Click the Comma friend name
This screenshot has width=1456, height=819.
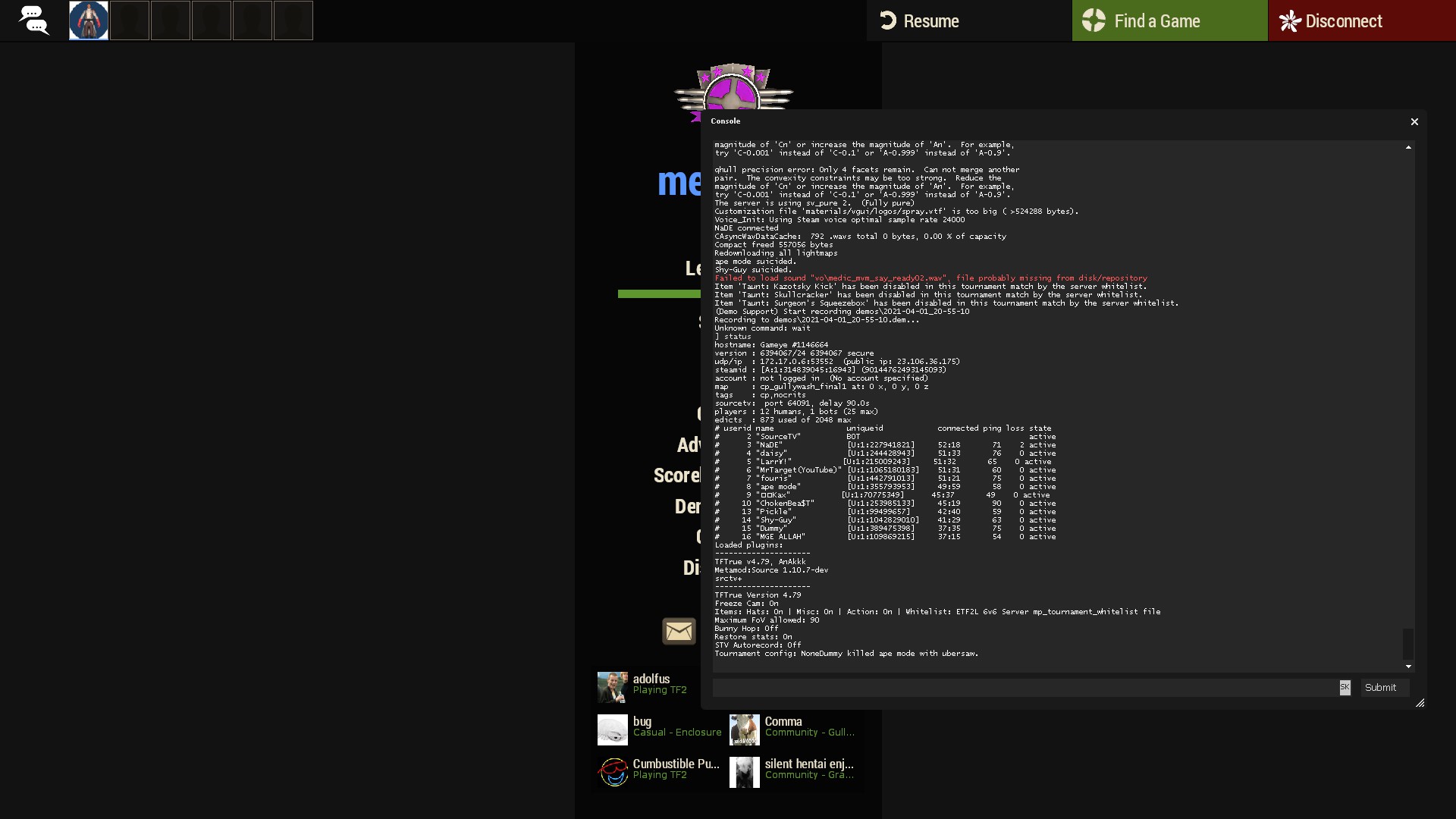click(x=783, y=721)
